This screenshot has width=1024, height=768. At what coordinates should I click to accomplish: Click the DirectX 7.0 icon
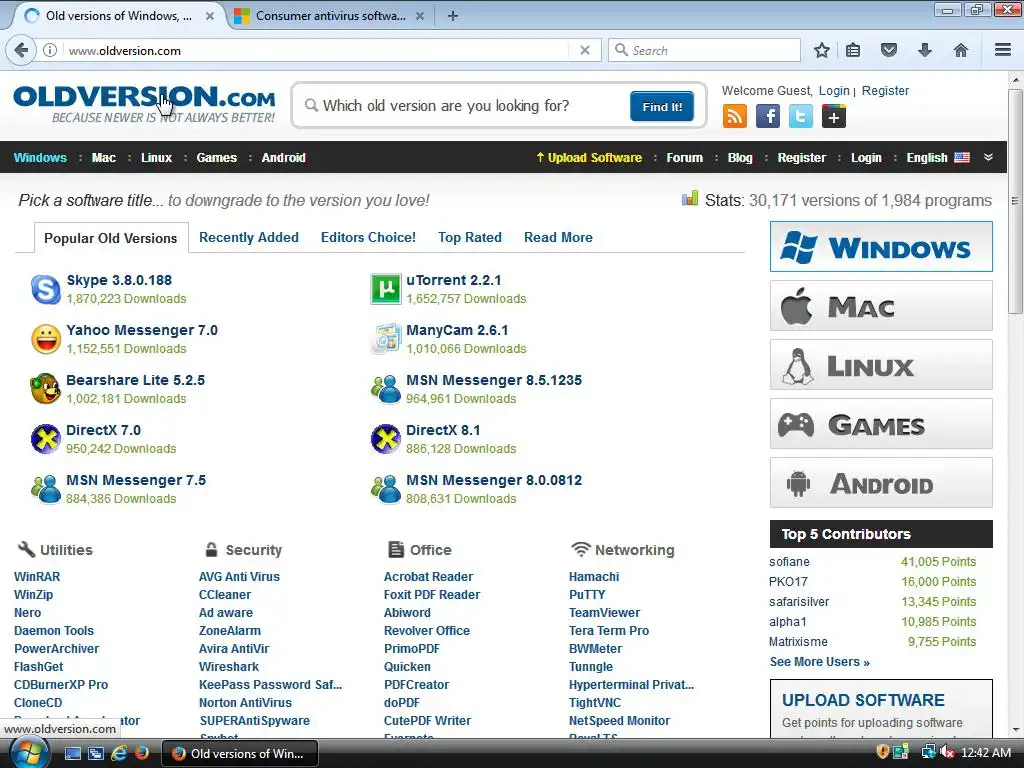46,439
